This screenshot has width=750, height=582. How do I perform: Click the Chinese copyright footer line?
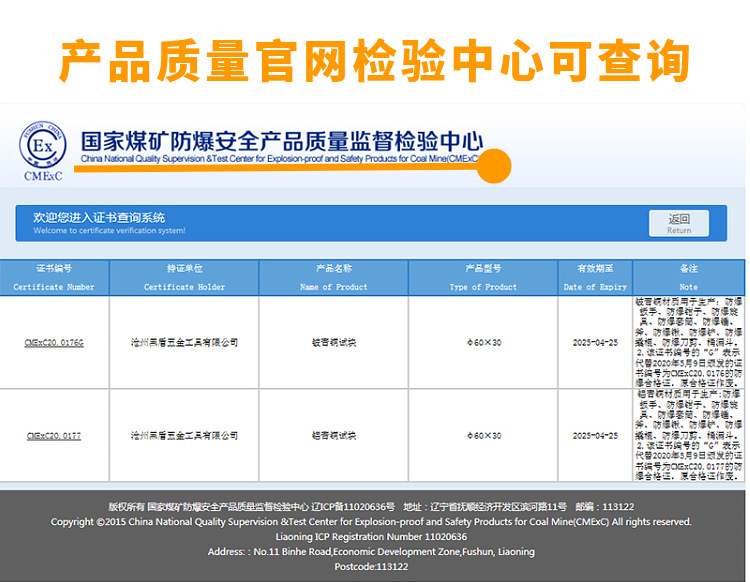tap(371, 507)
